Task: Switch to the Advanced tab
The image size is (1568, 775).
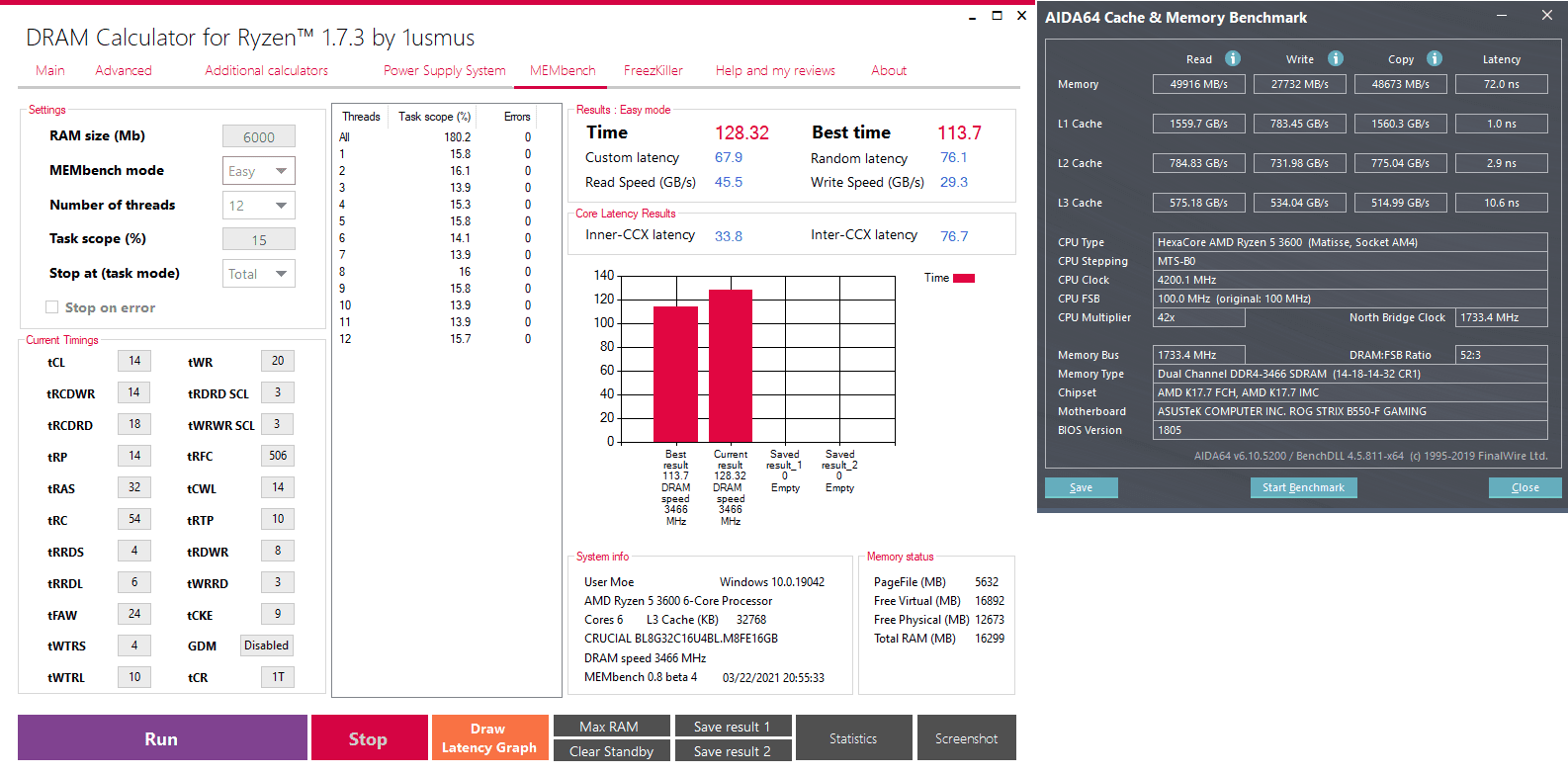Action: pos(124,71)
